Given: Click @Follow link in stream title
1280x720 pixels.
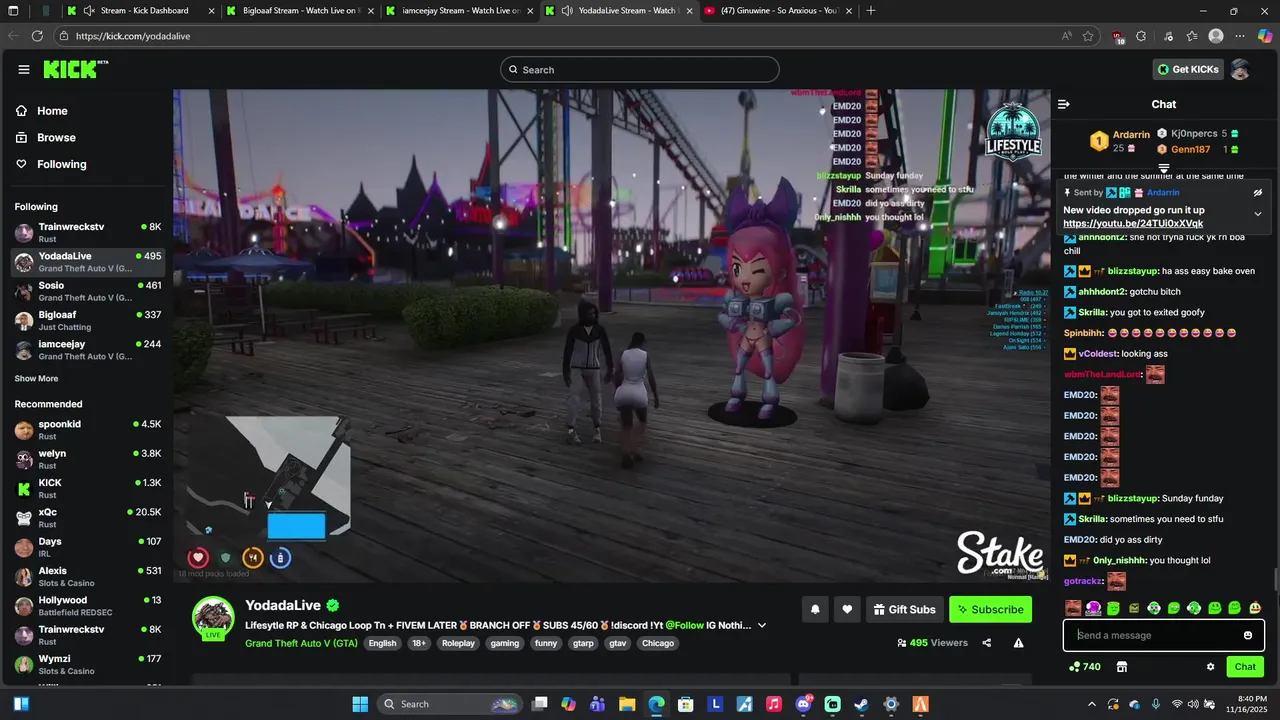Looking at the screenshot, I should point(685,625).
